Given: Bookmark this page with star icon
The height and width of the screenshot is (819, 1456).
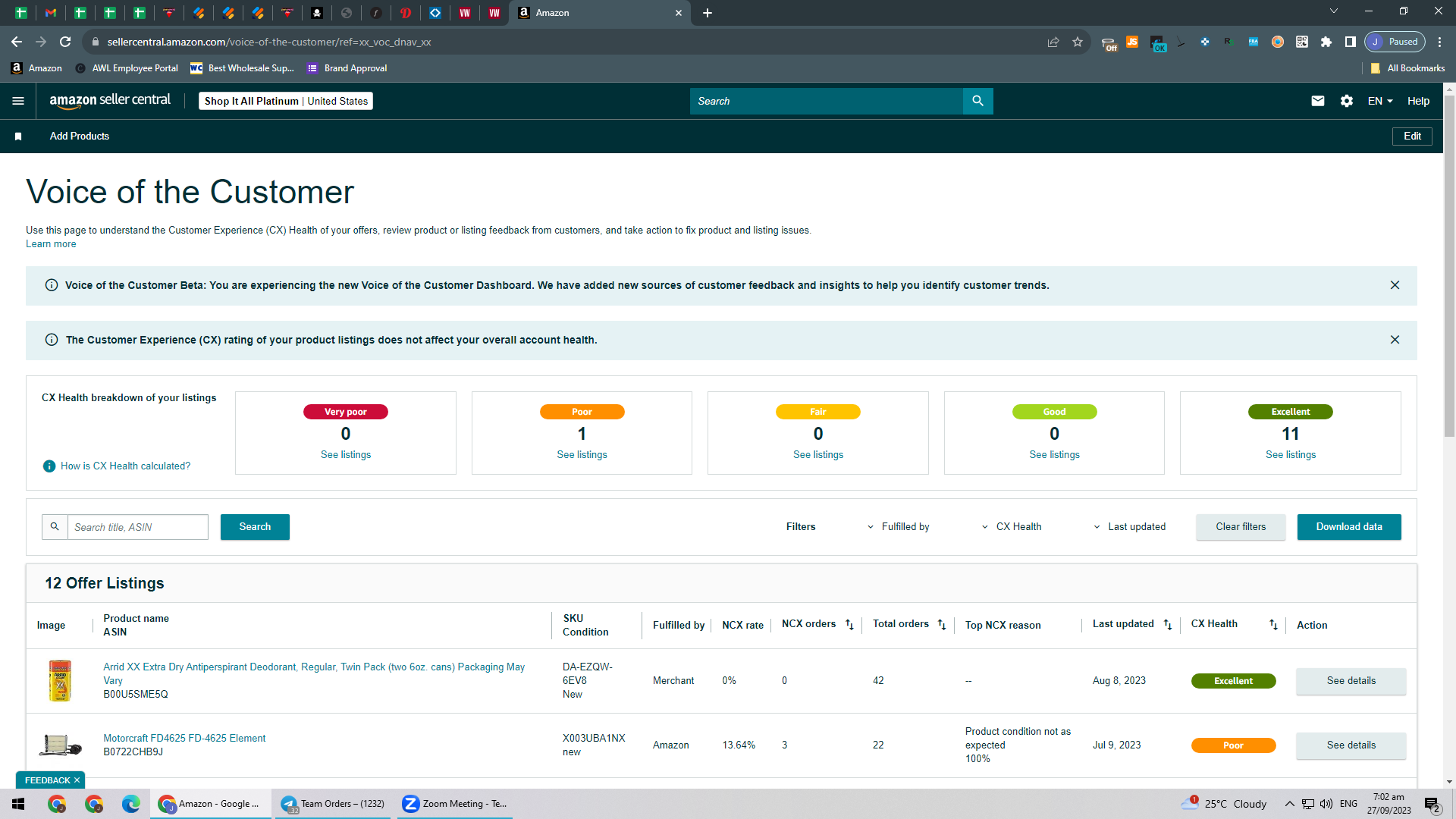Looking at the screenshot, I should click(1078, 42).
